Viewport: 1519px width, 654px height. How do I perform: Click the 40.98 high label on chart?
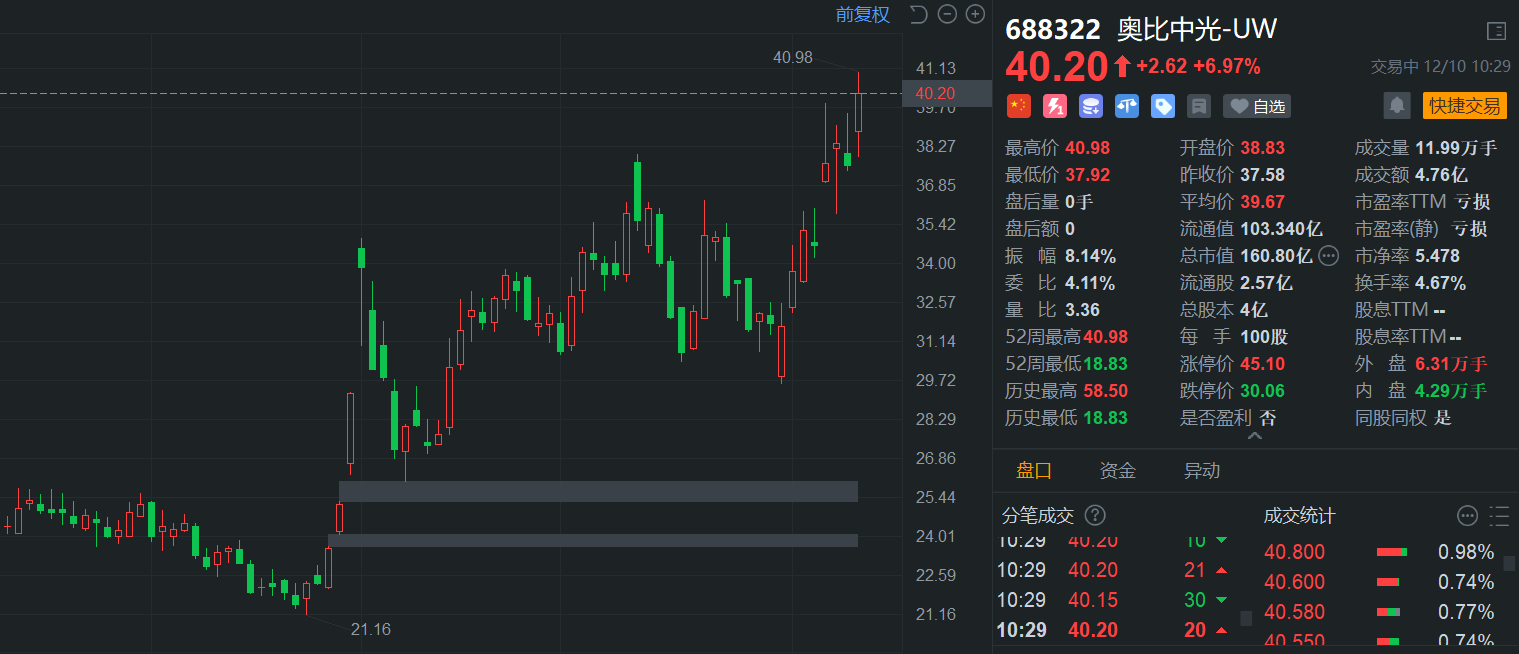793,58
